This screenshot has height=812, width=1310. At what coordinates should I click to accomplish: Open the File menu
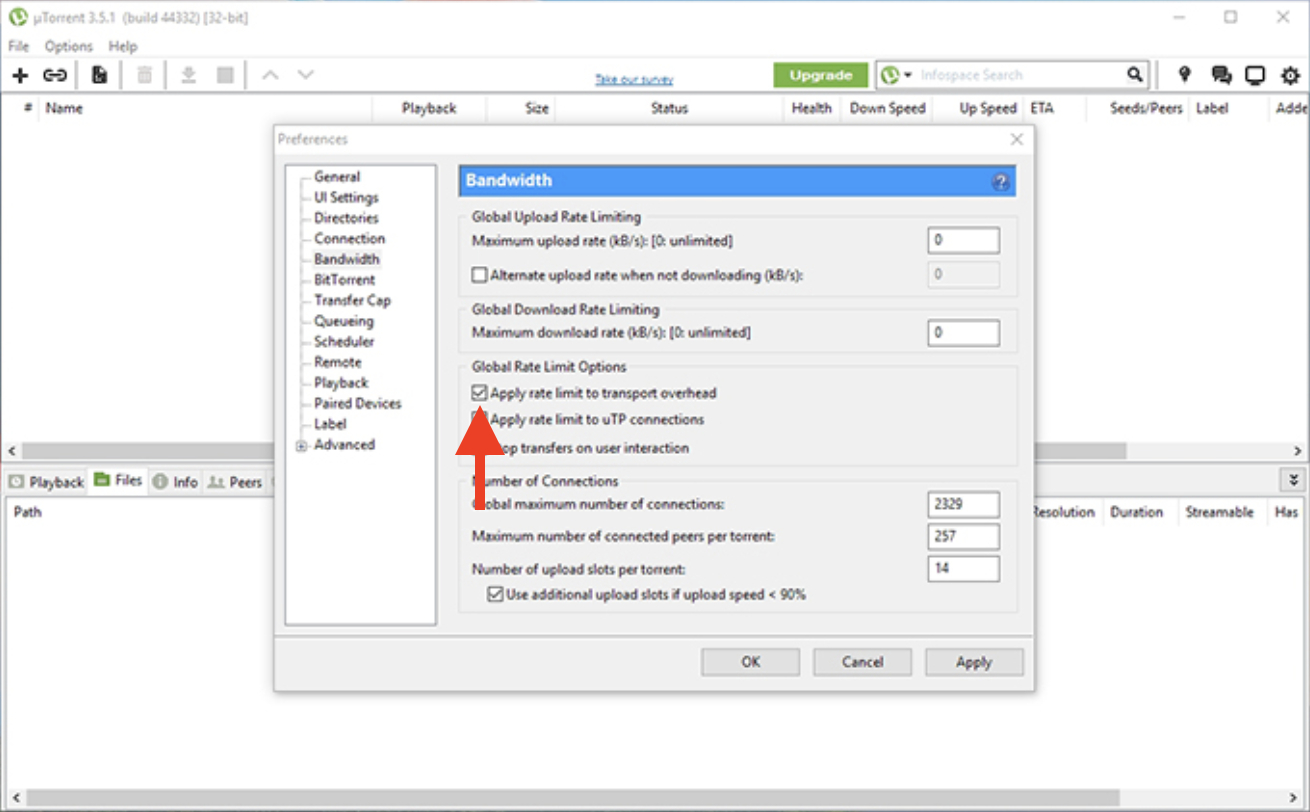[x=19, y=46]
